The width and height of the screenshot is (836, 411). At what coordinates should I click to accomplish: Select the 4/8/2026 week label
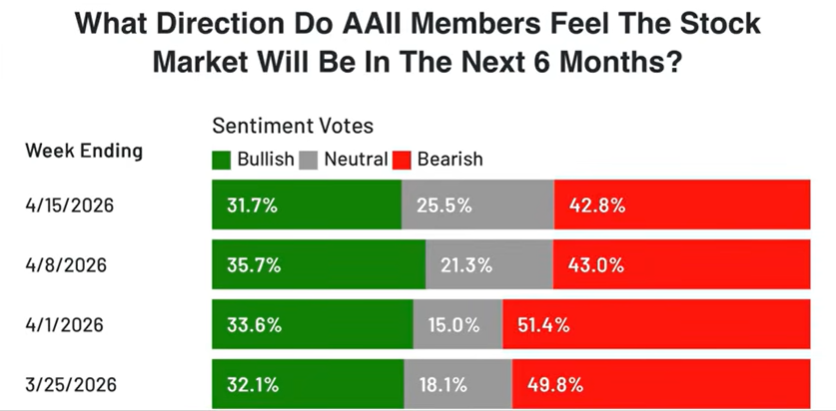(x=66, y=266)
